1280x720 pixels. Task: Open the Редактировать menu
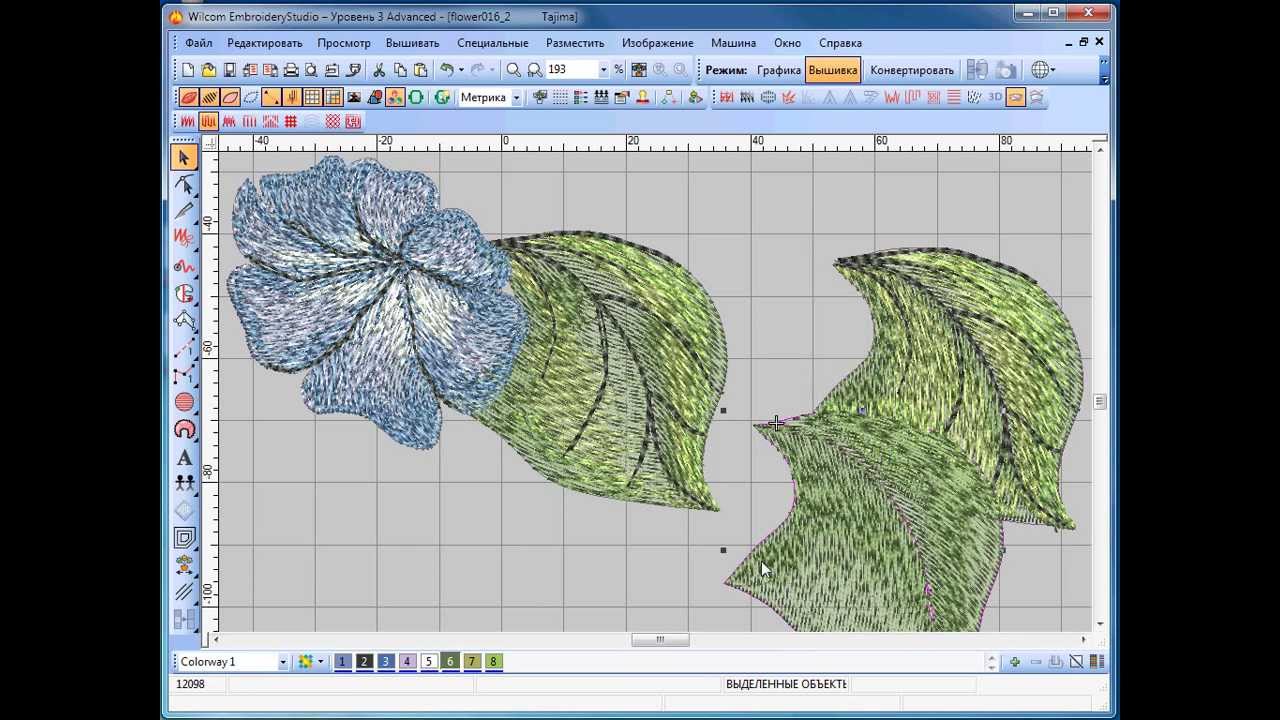tap(265, 43)
